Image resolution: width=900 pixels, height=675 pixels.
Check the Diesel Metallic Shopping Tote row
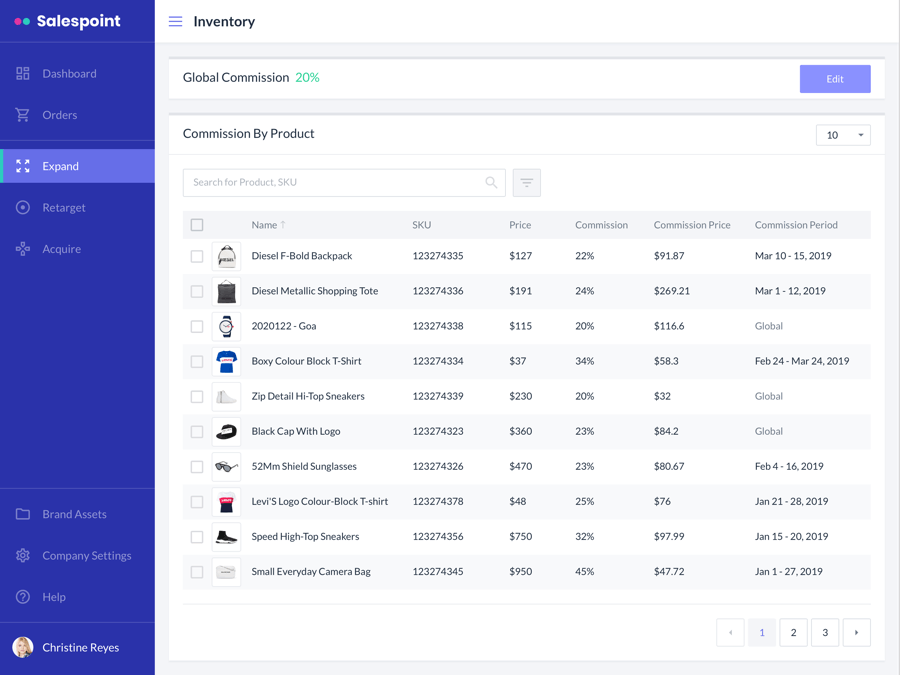pos(197,291)
